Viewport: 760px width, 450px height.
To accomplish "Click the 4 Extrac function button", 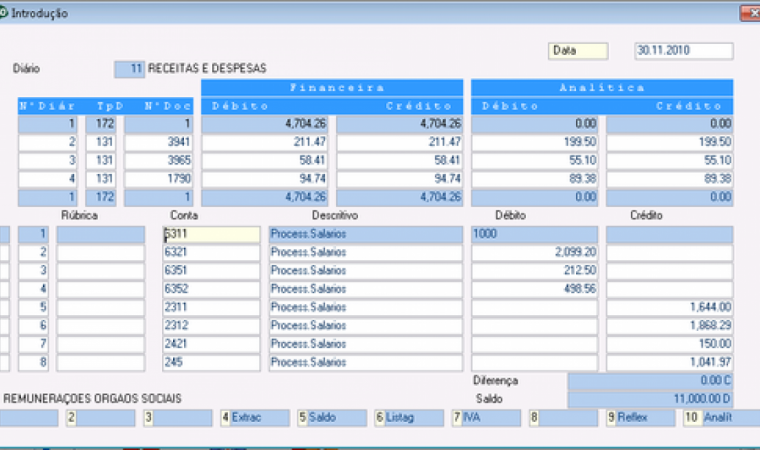I will [255, 418].
